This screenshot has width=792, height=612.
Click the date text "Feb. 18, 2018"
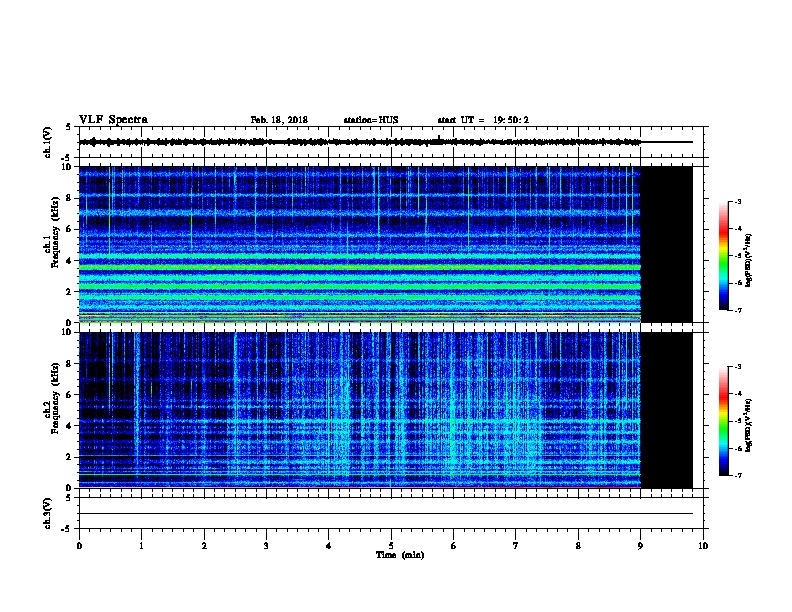coord(279,120)
